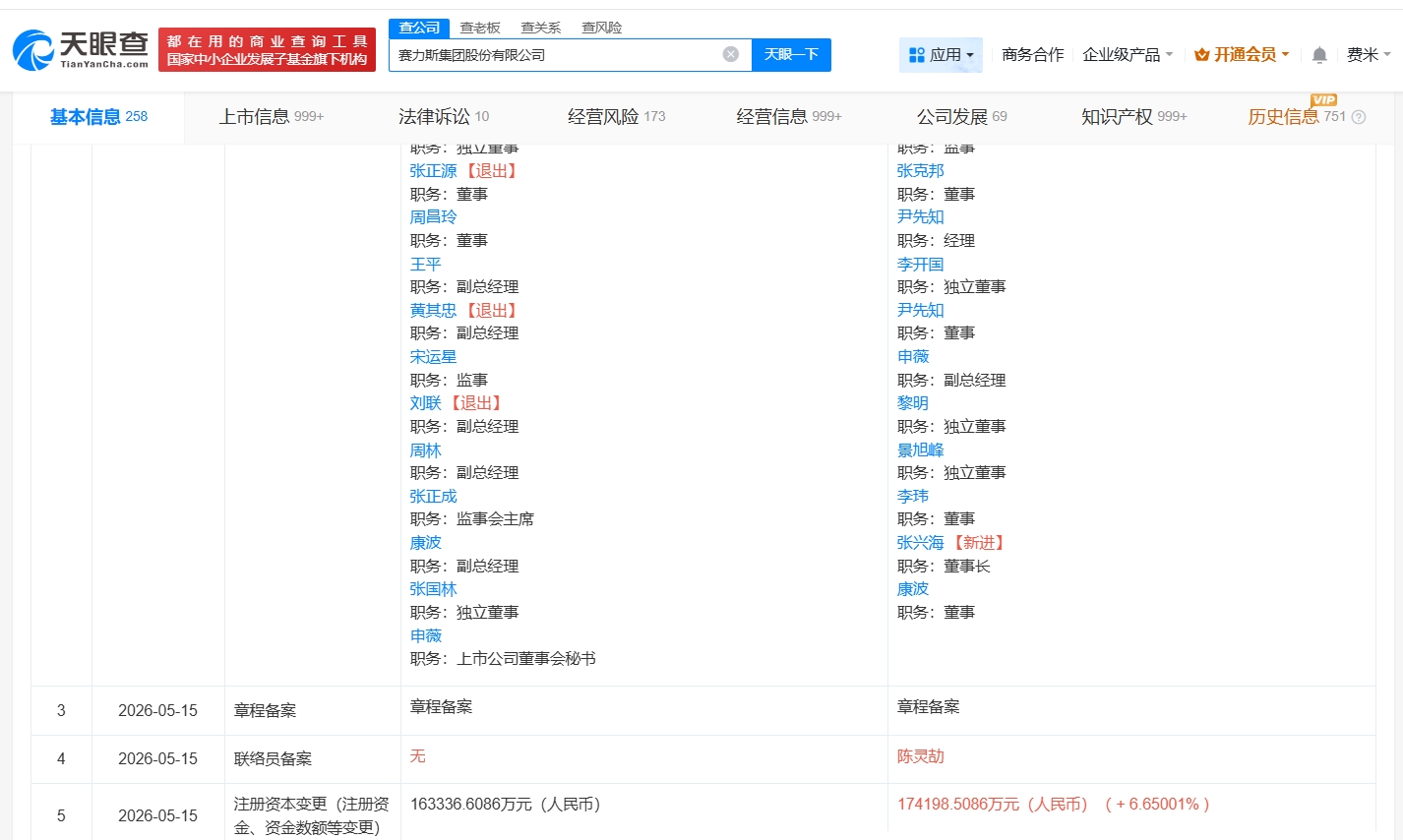Open the notification bell icon
The image size is (1403, 840).
(1319, 55)
